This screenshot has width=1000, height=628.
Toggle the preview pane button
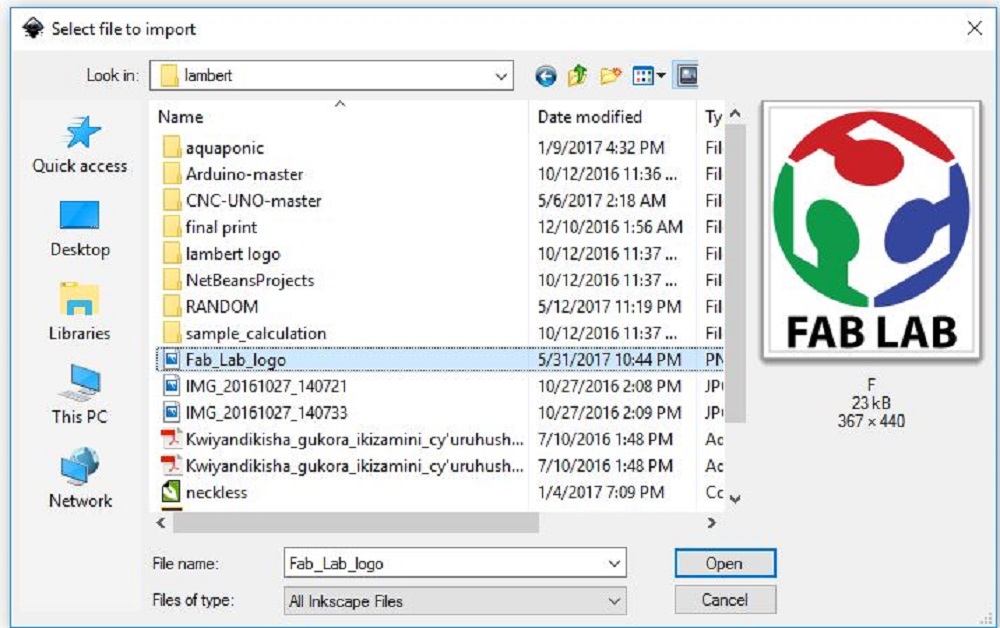(x=686, y=76)
